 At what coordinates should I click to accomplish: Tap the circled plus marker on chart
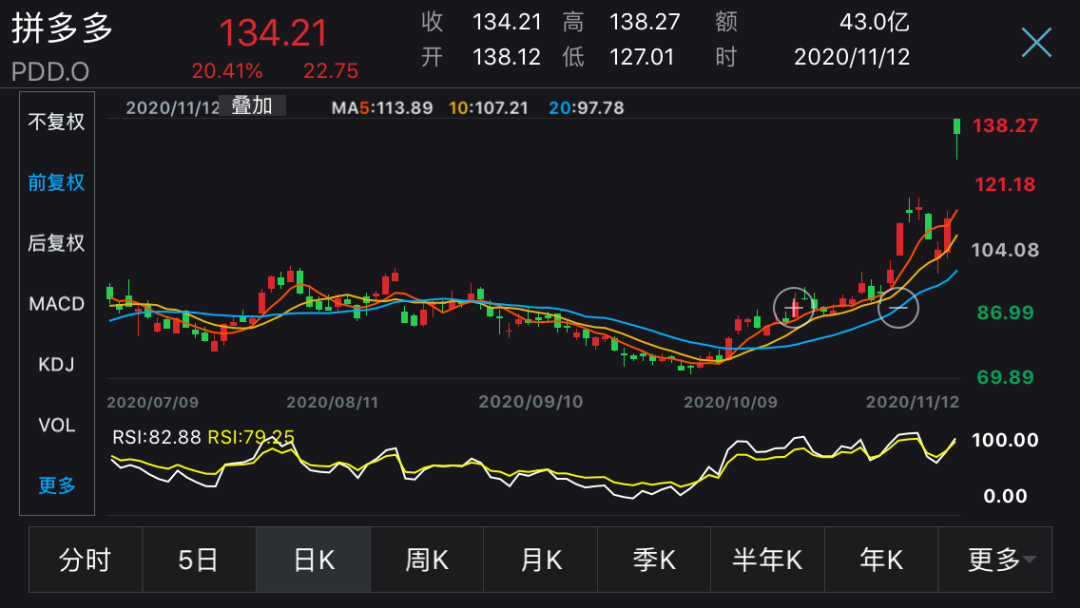(793, 308)
